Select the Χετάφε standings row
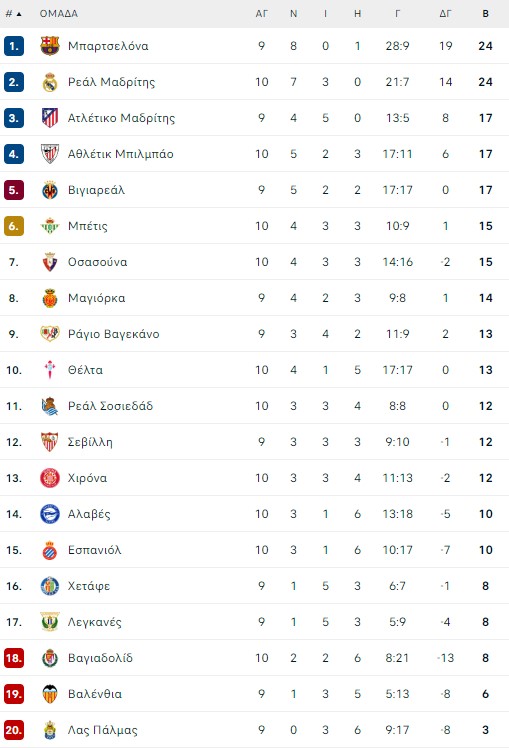The height and width of the screenshot is (748, 509). coord(254,586)
